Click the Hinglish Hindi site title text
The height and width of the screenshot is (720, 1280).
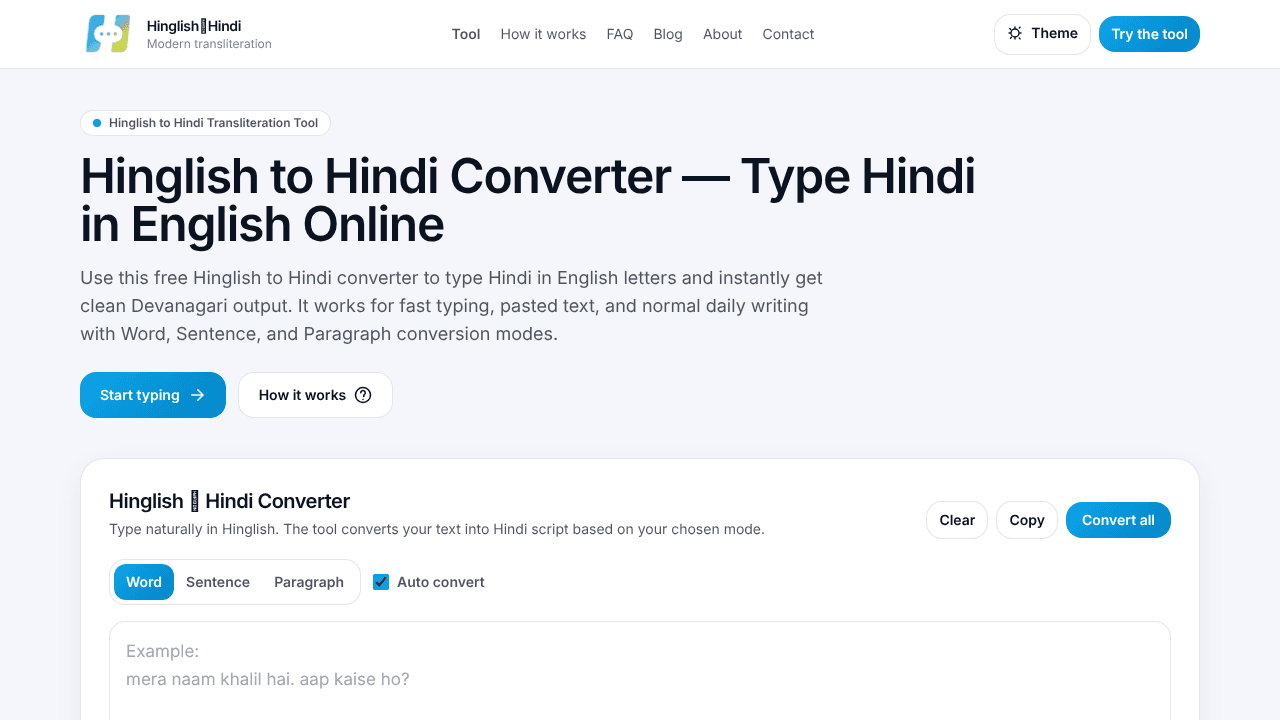click(194, 26)
